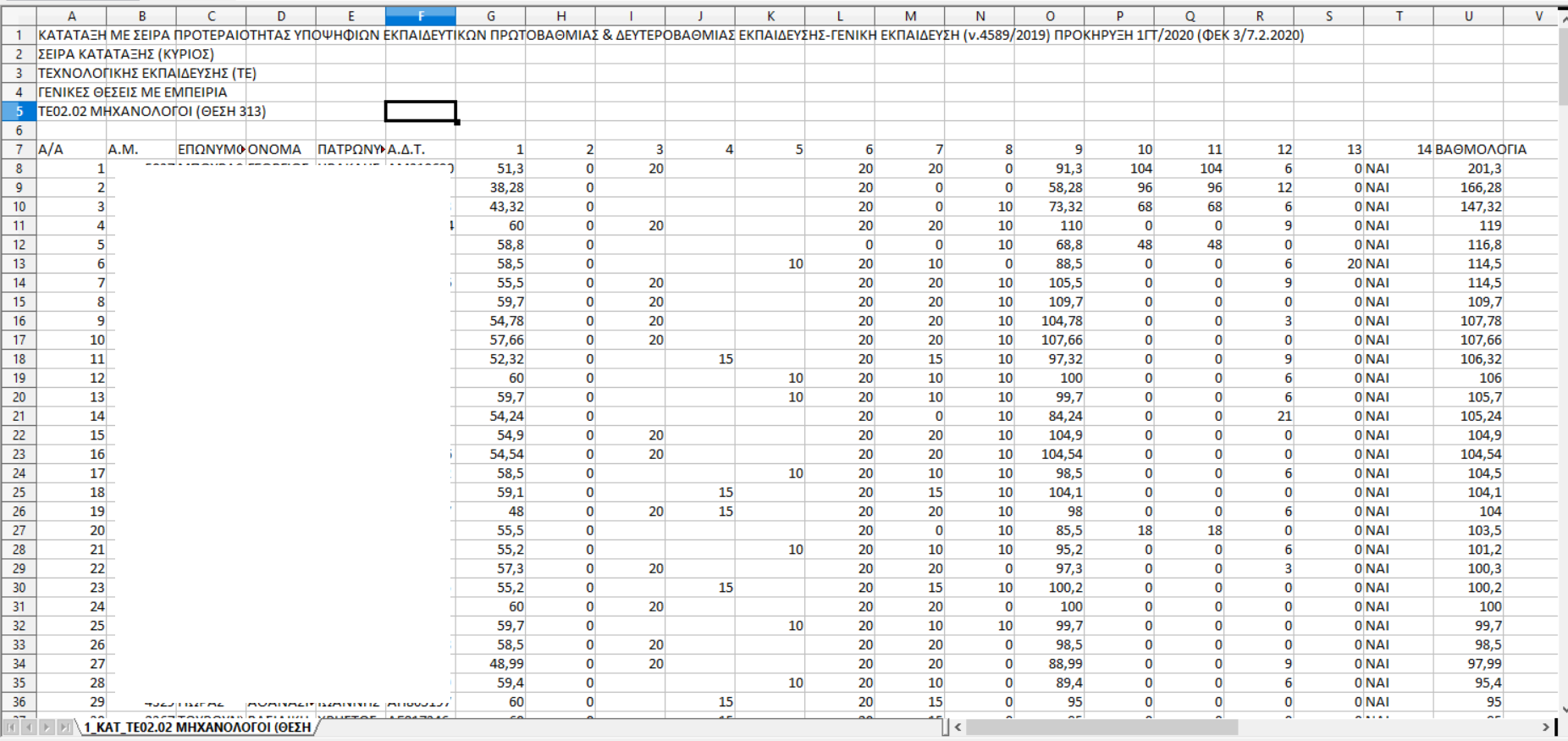Select column U header

tap(1468, 16)
